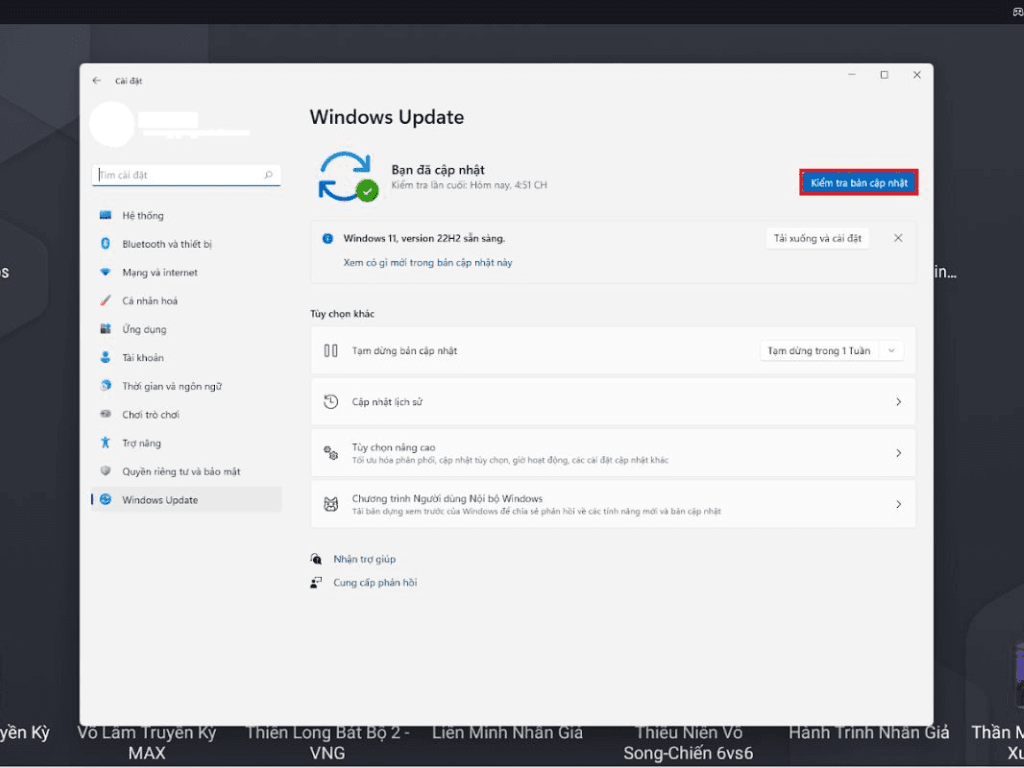Open Thời gian và ngôn ngữ section
1024x768 pixels.
171,386
